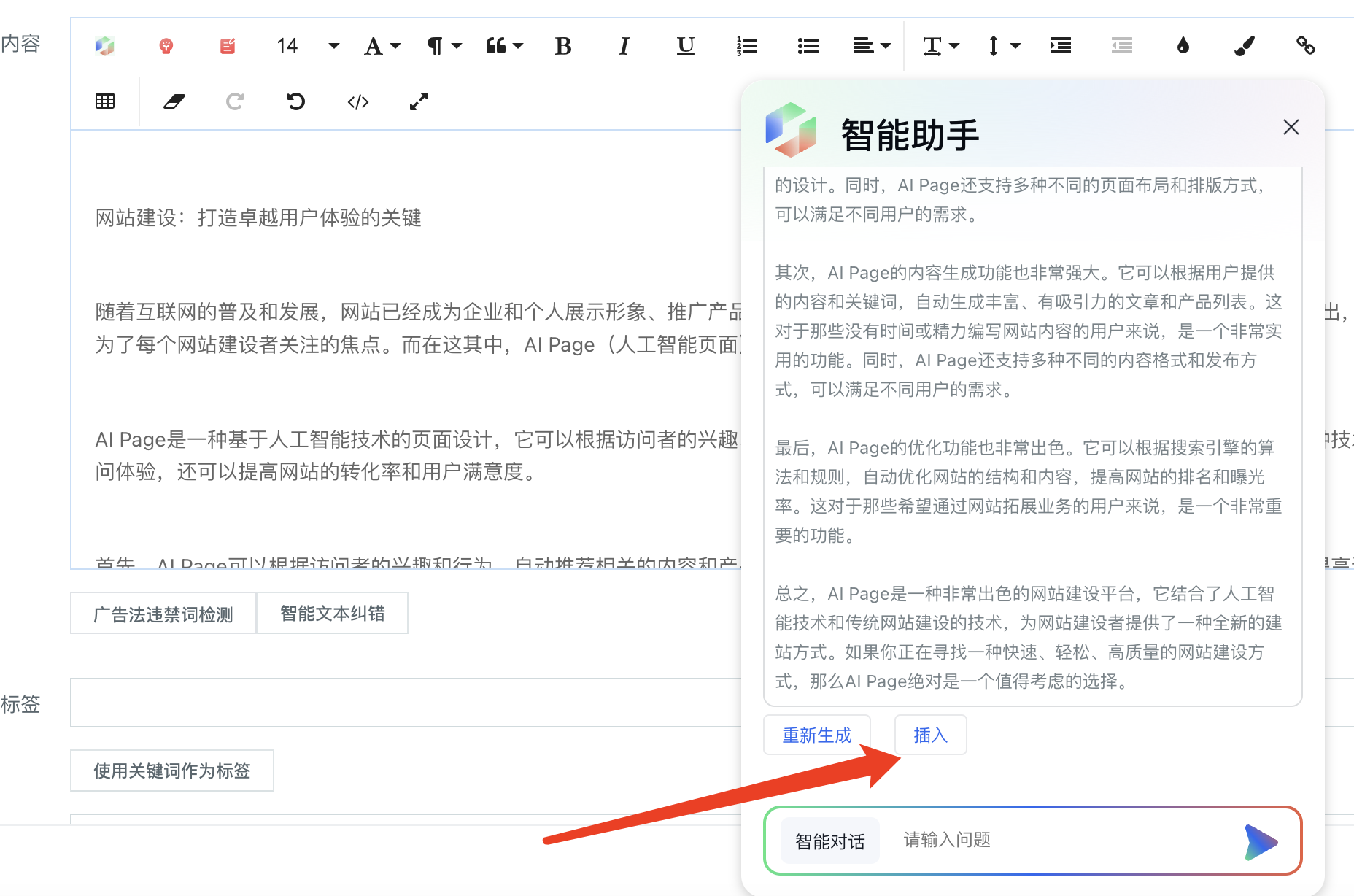
Task: Click the 请输入问题 chat input field
Action: point(1058,840)
